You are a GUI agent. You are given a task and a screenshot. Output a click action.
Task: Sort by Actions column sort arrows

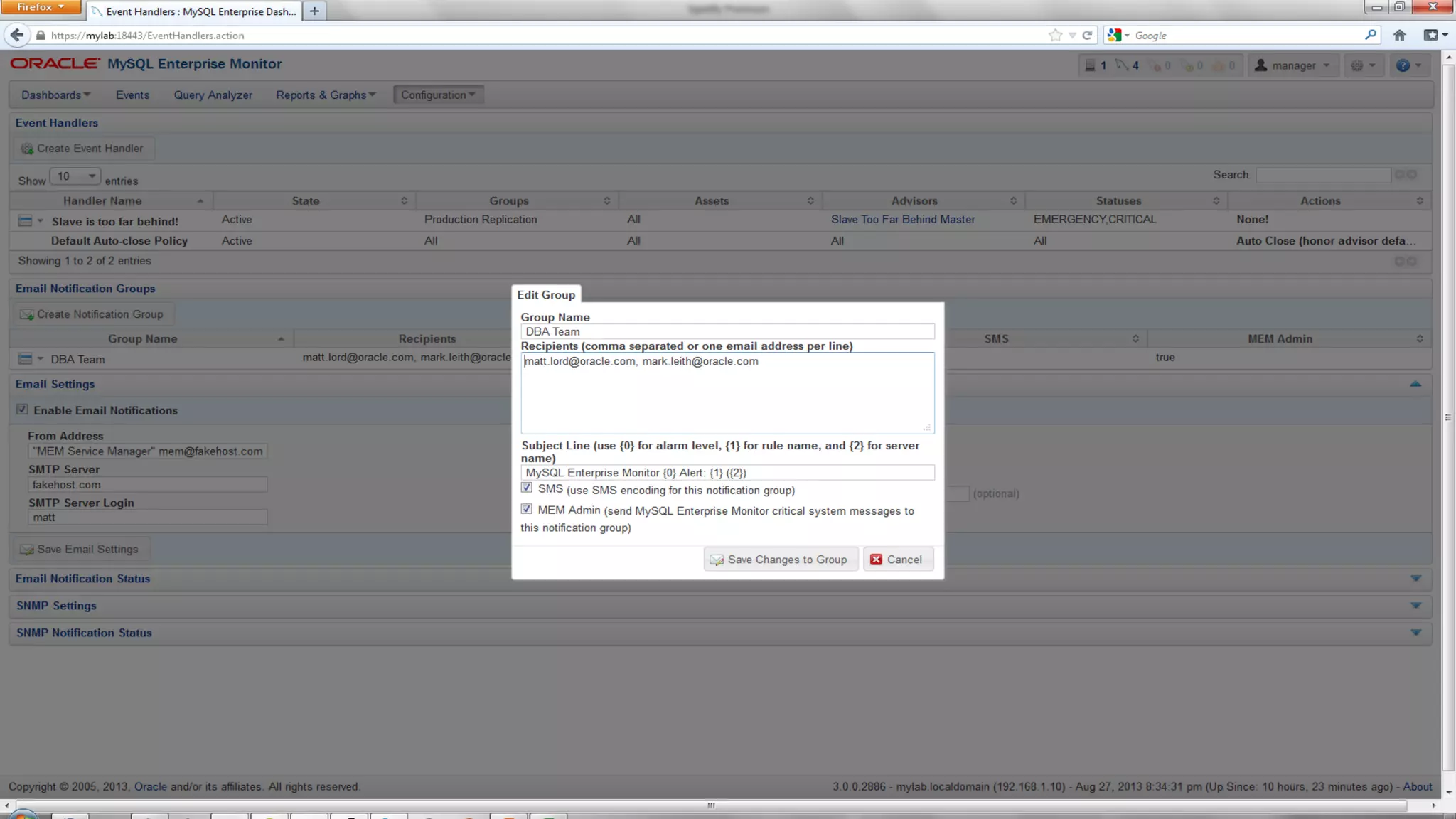(1420, 201)
